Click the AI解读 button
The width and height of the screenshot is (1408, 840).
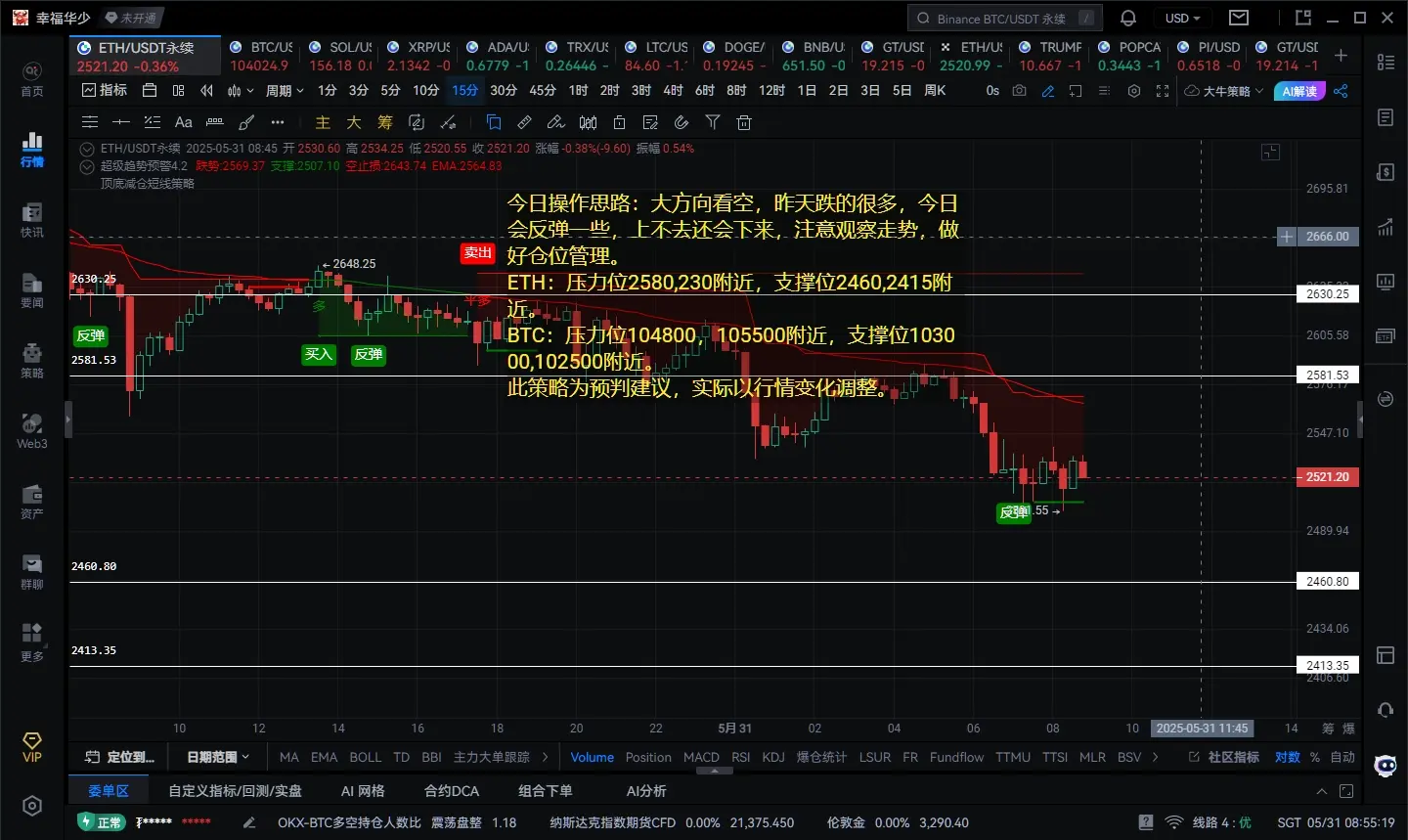[1299, 91]
